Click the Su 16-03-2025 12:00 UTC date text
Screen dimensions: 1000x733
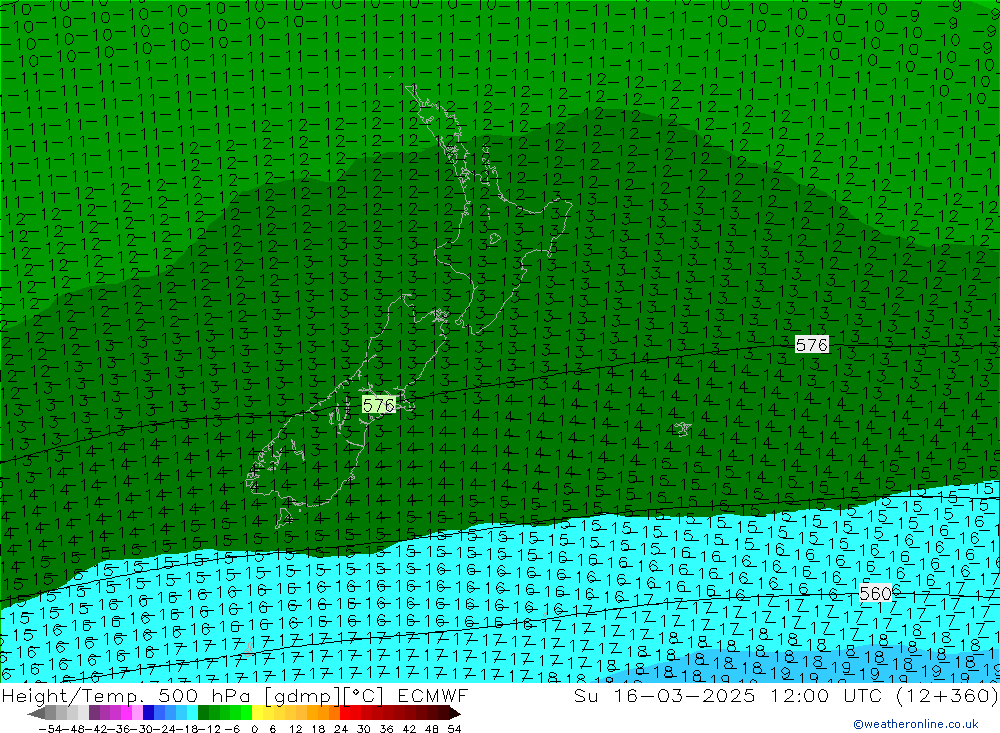(x=728, y=696)
